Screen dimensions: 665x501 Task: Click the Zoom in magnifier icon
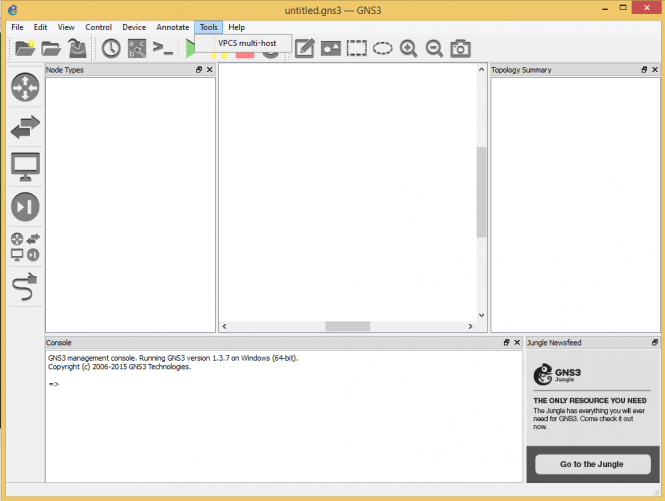pos(408,48)
